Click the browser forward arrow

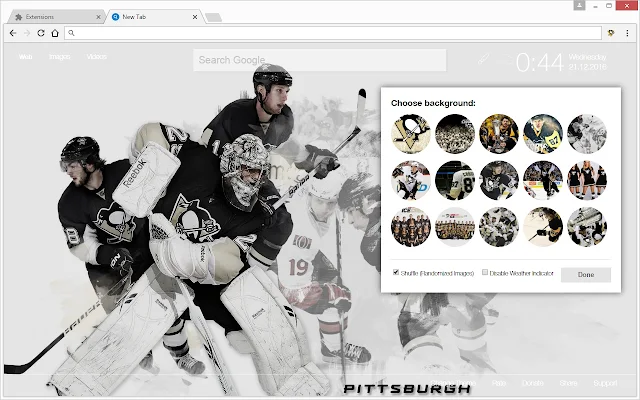click(x=27, y=33)
